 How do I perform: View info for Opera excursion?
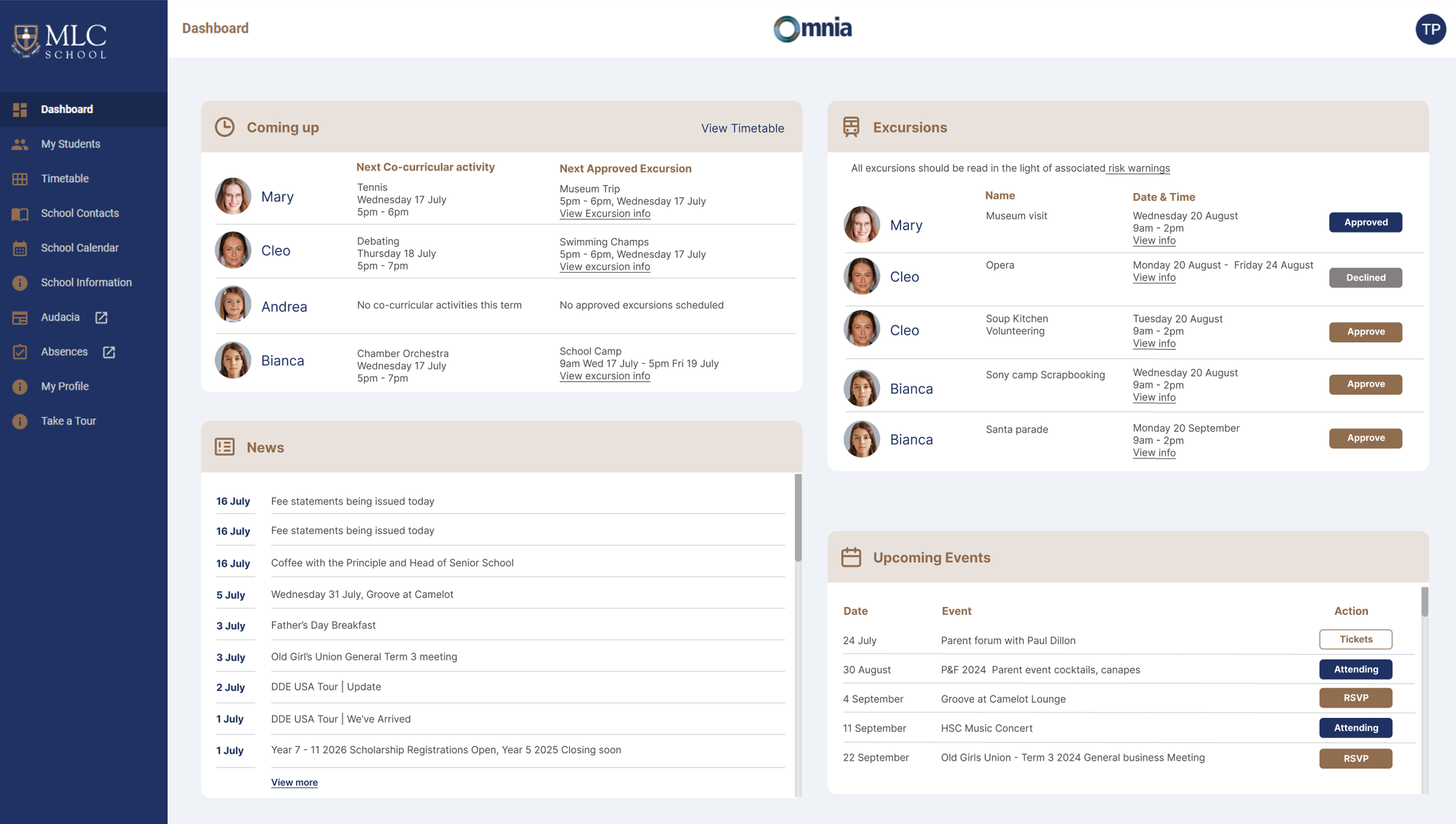coord(1154,278)
